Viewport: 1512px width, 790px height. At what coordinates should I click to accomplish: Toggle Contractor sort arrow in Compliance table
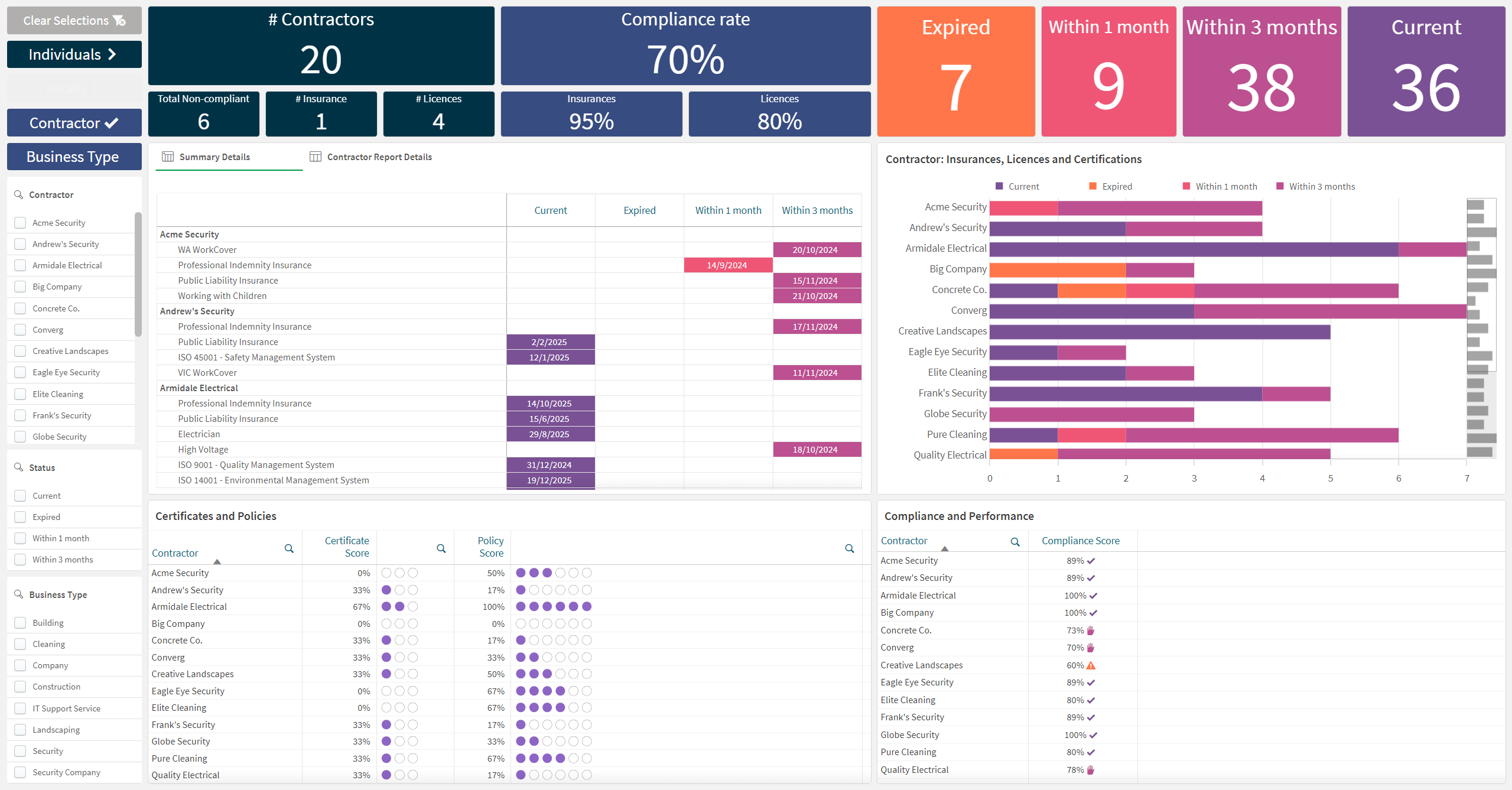(x=945, y=549)
